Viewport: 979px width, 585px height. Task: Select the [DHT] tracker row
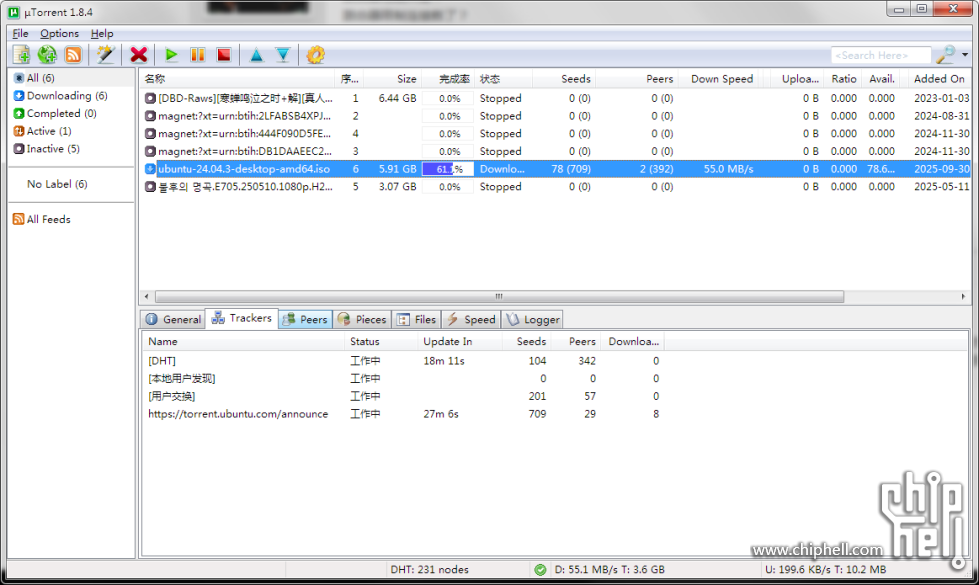[x=554, y=361]
